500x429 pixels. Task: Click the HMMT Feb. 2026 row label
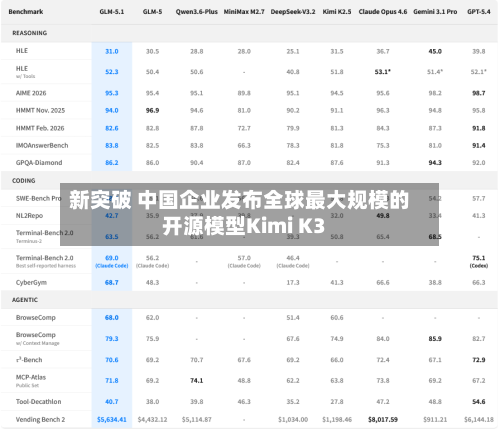click(x=40, y=128)
